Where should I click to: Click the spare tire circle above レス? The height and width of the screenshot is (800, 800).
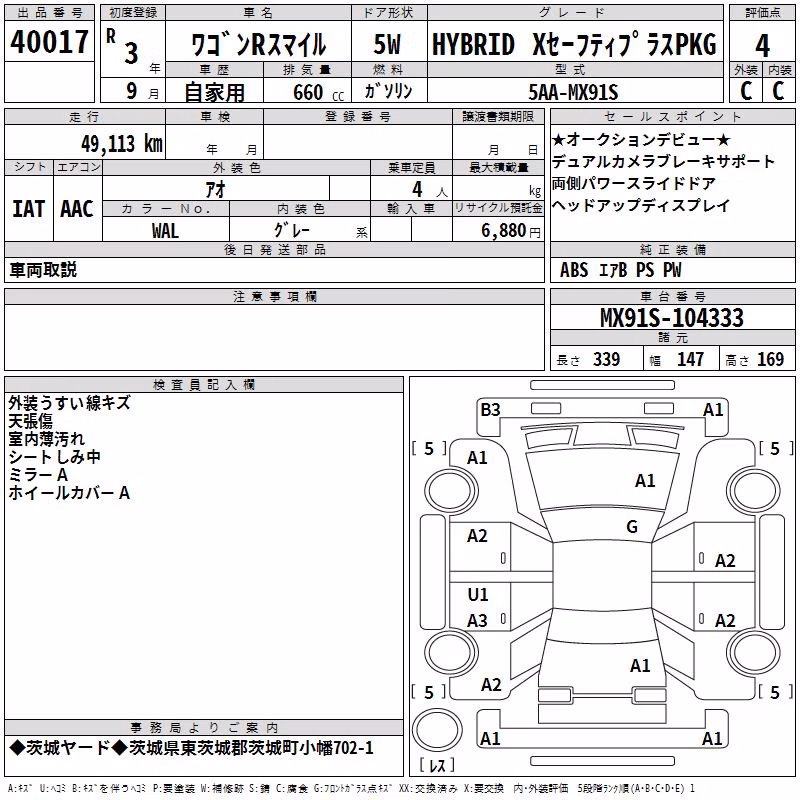pos(437,730)
